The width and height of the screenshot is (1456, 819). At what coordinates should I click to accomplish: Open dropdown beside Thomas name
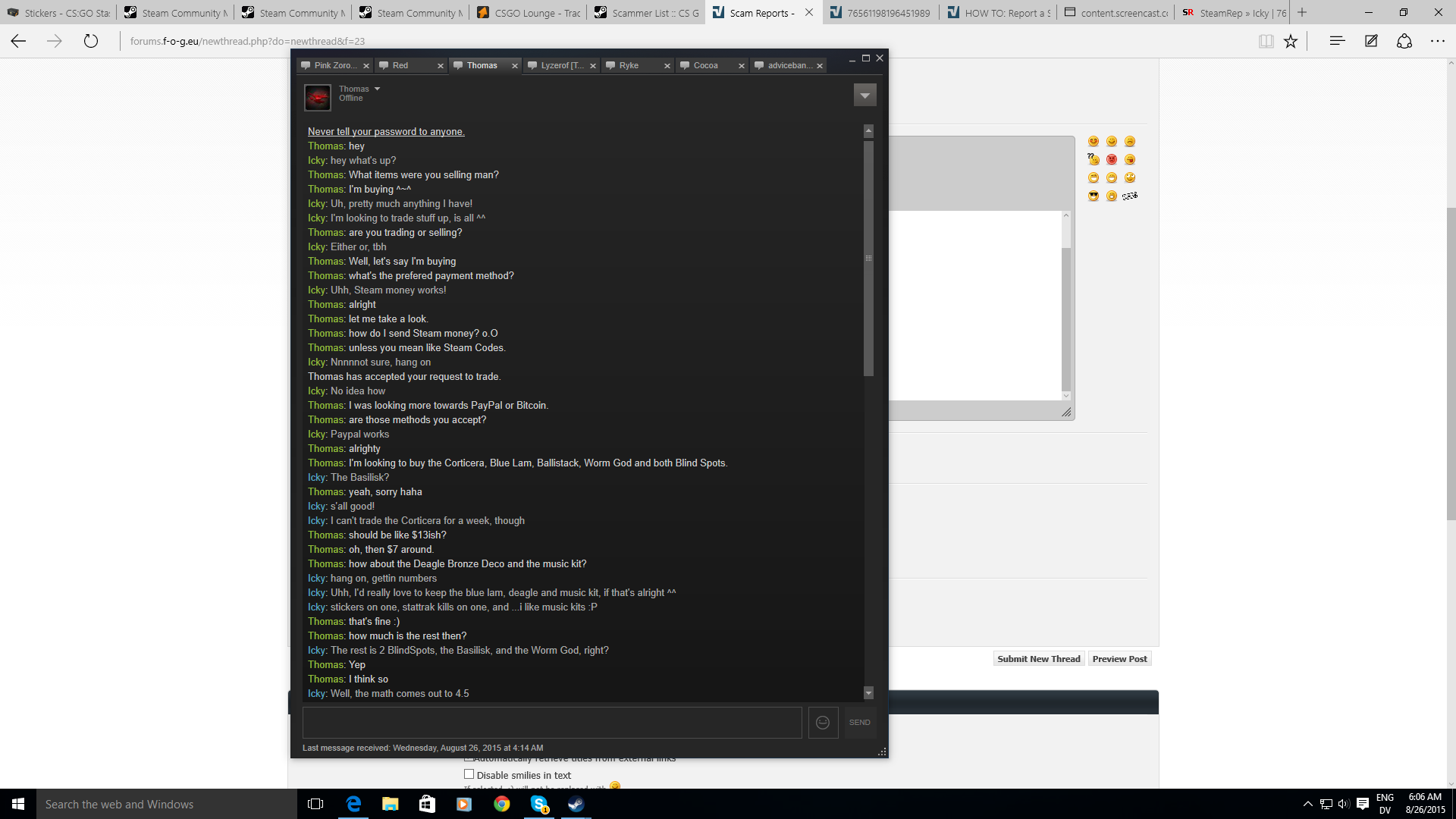pos(377,89)
